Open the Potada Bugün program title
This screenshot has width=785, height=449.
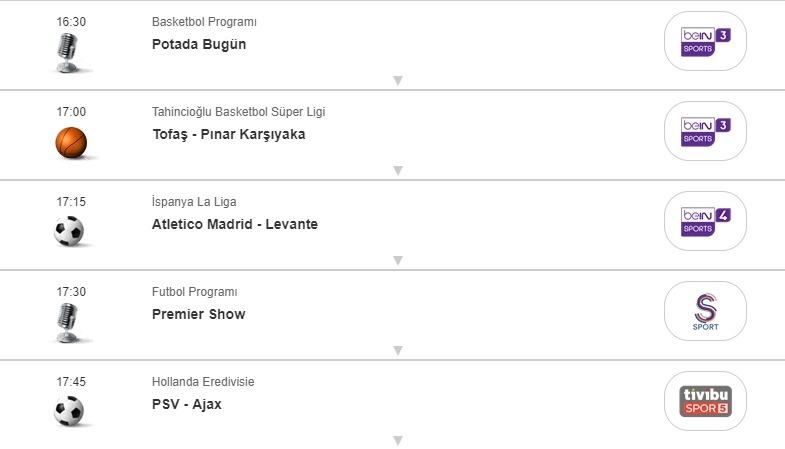pos(199,44)
